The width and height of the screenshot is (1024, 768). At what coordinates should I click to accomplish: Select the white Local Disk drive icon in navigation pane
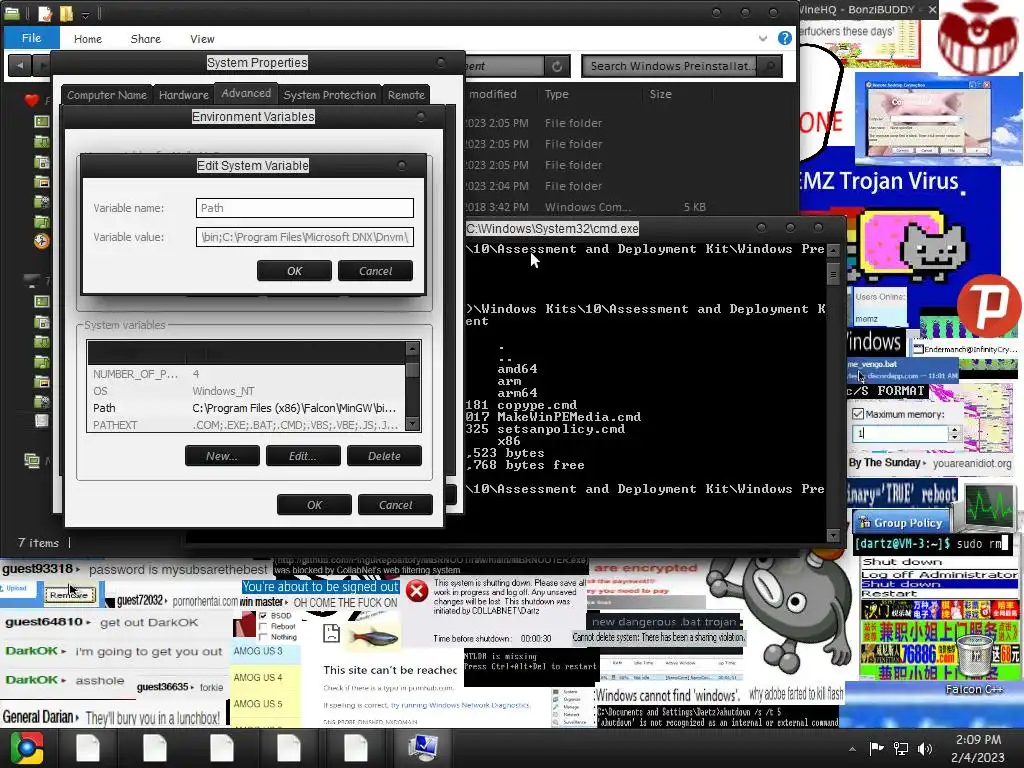click(41, 421)
